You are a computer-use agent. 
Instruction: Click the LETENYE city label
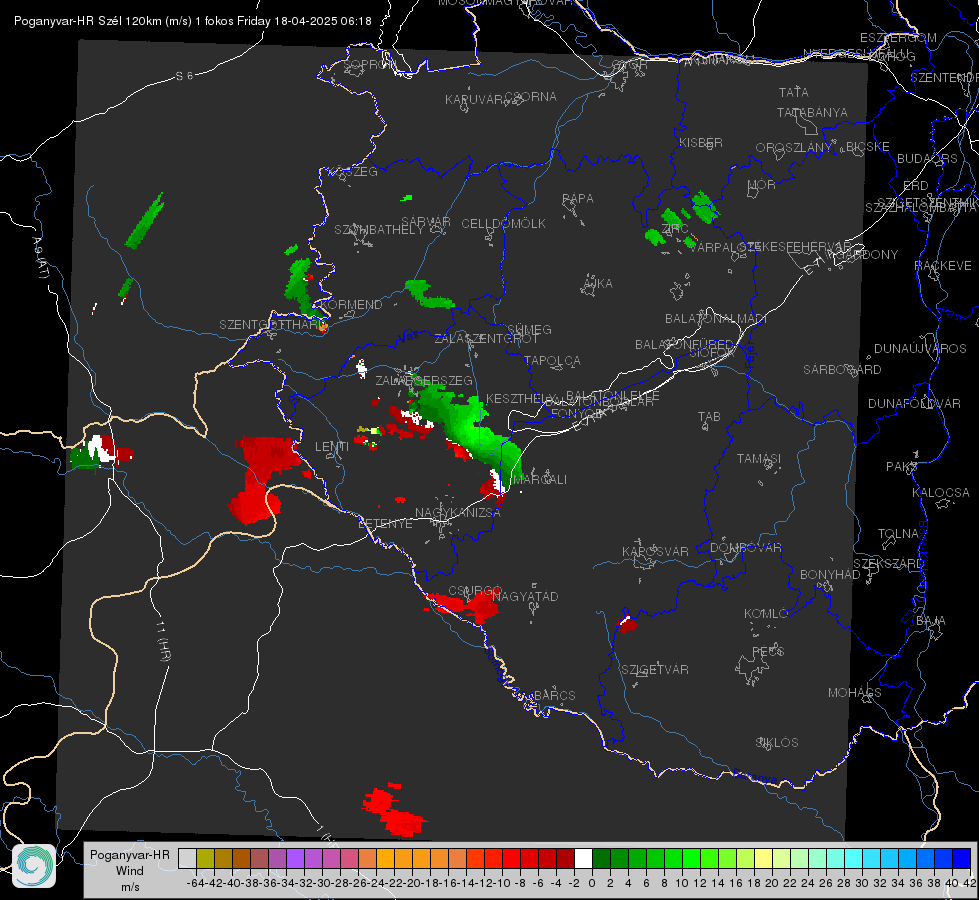click(385, 524)
